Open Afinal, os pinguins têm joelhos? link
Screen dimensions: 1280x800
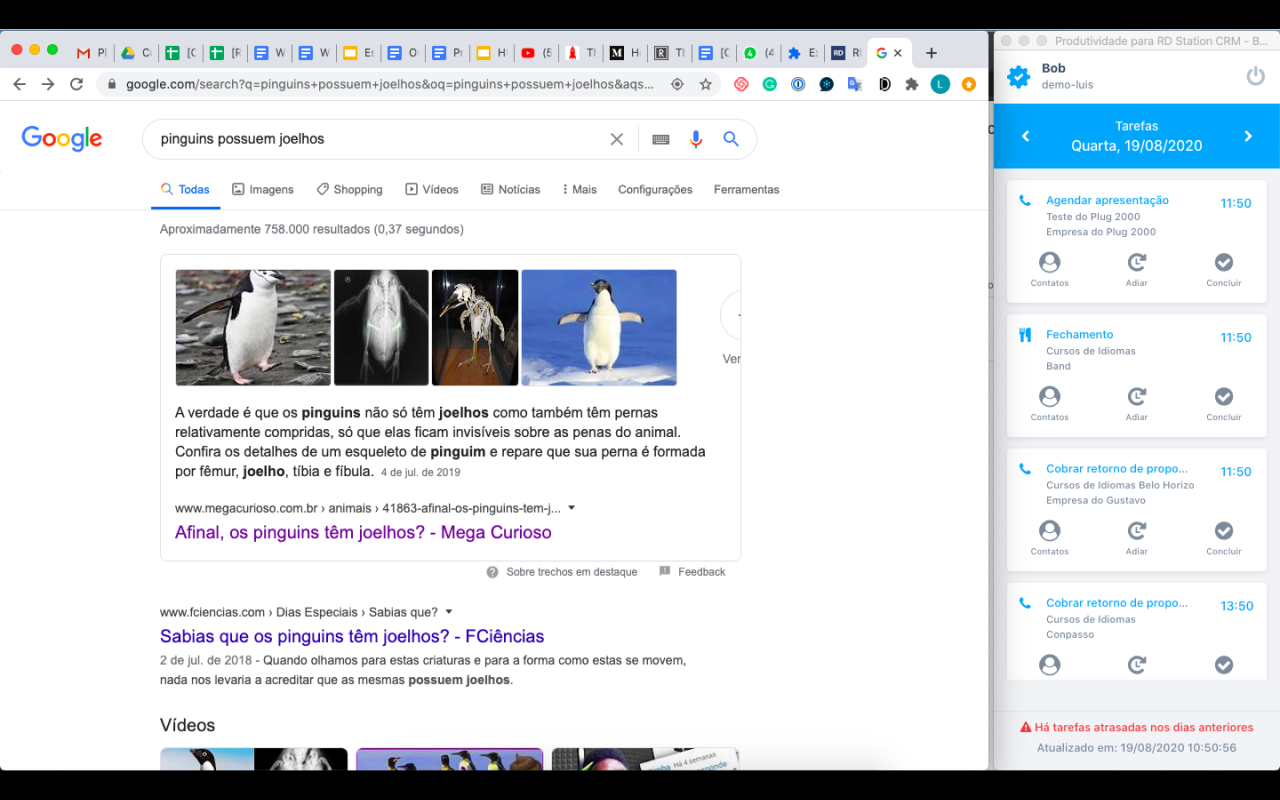tap(363, 532)
